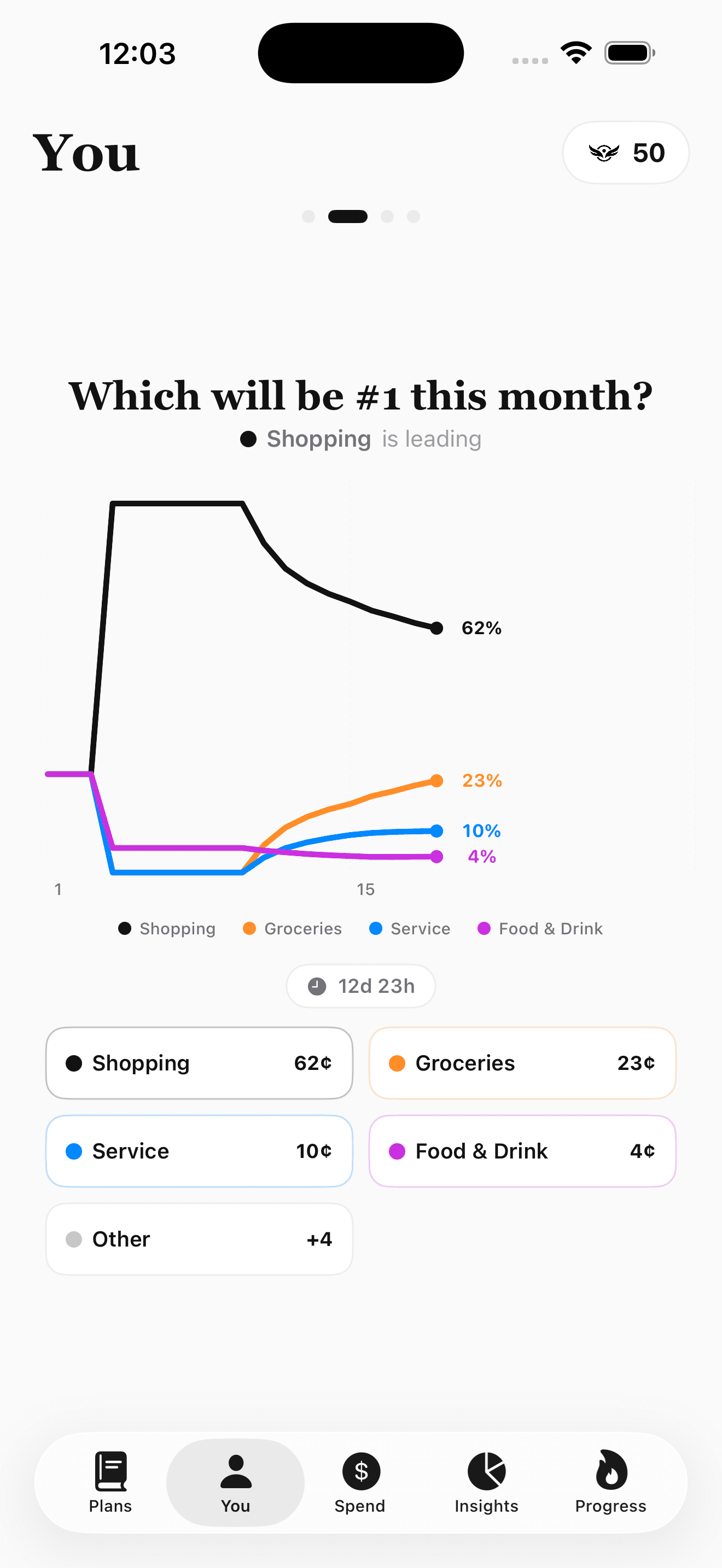Tap the Wi-Fi status icon
The image size is (722, 1568).
[576, 53]
